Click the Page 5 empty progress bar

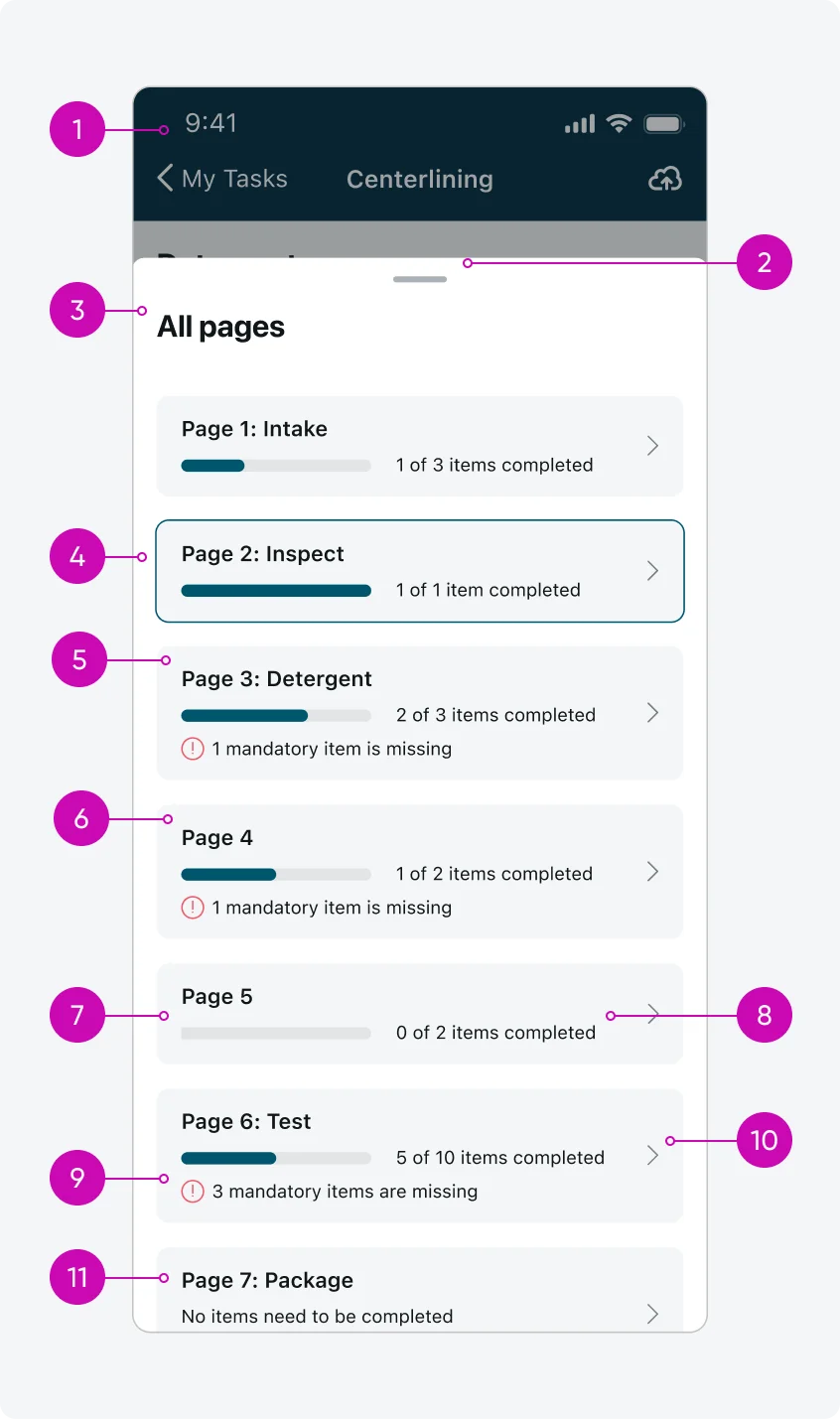pos(276,1034)
